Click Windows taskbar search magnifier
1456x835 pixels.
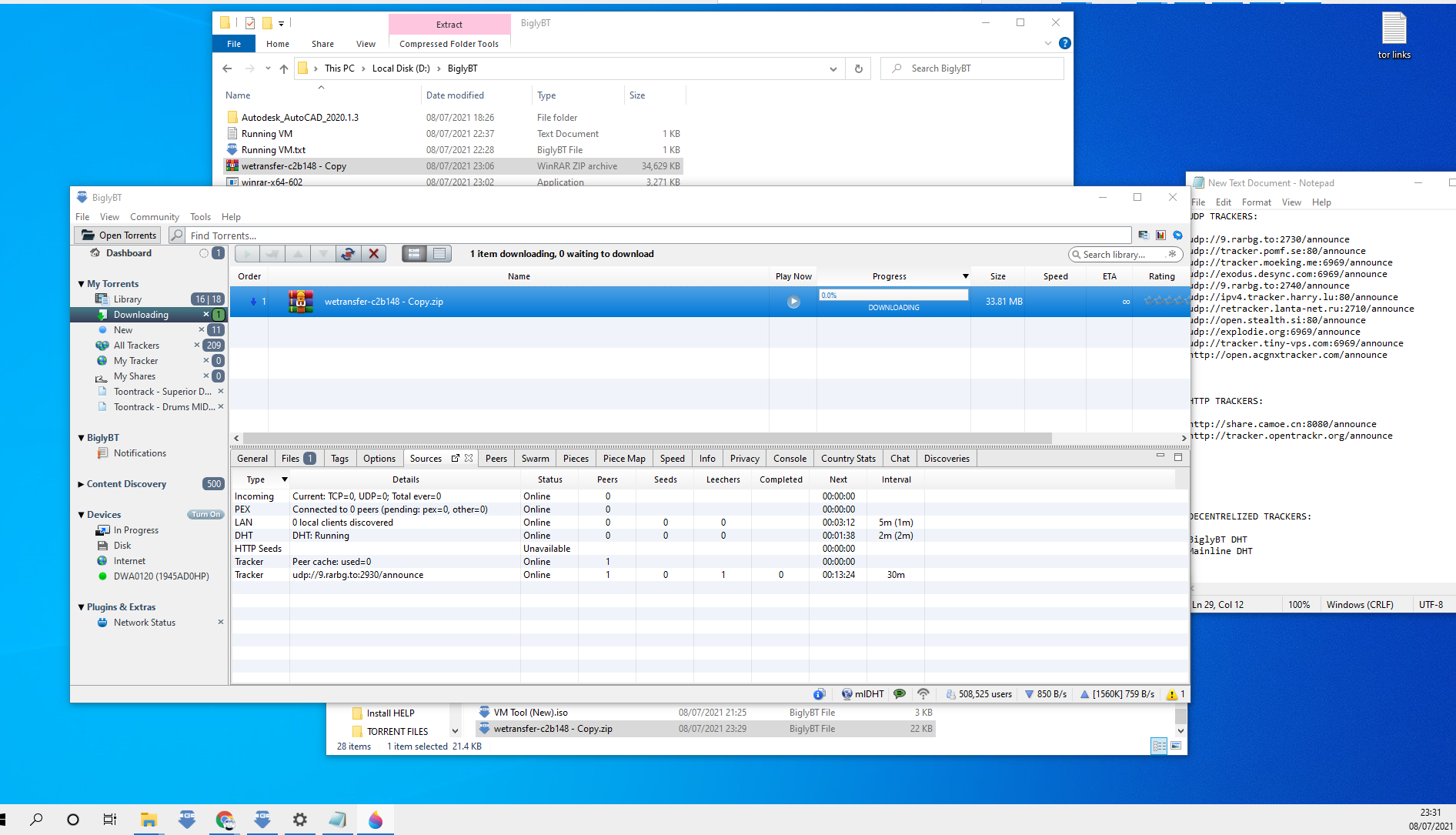point(36,820)
